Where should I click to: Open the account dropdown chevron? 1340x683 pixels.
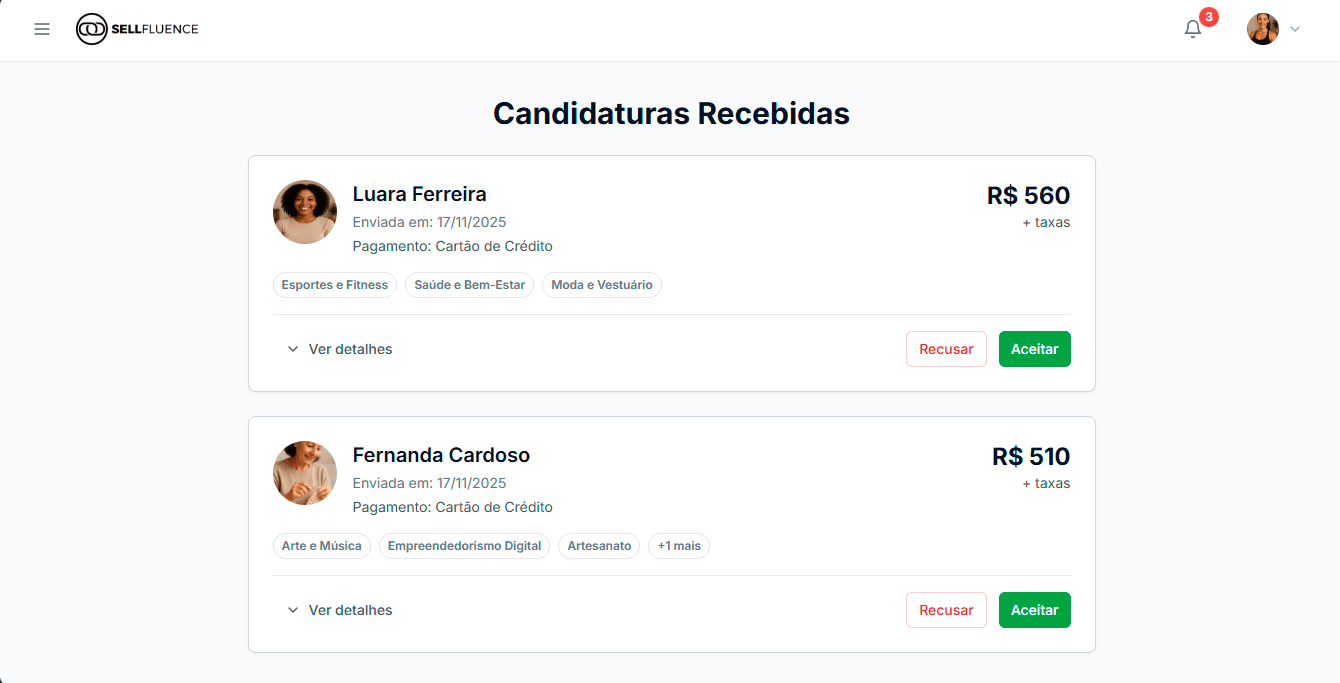(x=1295, y=29)
